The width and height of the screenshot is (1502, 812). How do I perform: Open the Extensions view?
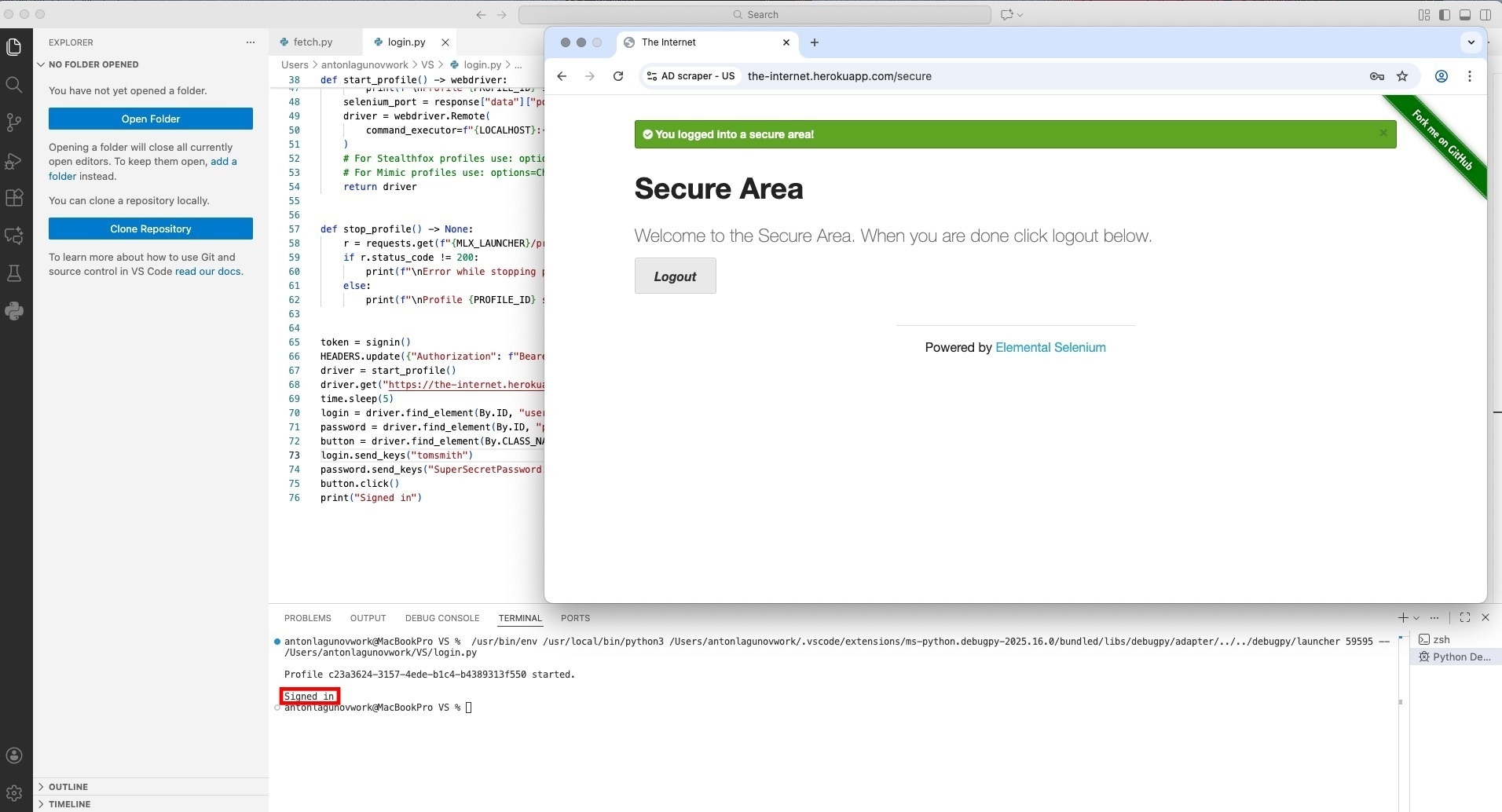click(14, 198)
